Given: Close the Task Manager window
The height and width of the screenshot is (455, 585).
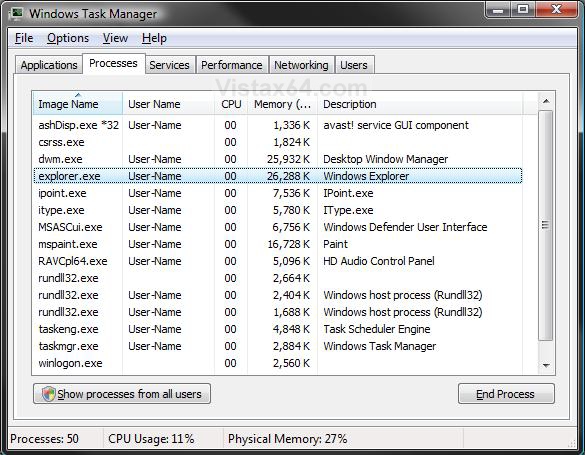Looking at the screenshot, I should (557, 9).
